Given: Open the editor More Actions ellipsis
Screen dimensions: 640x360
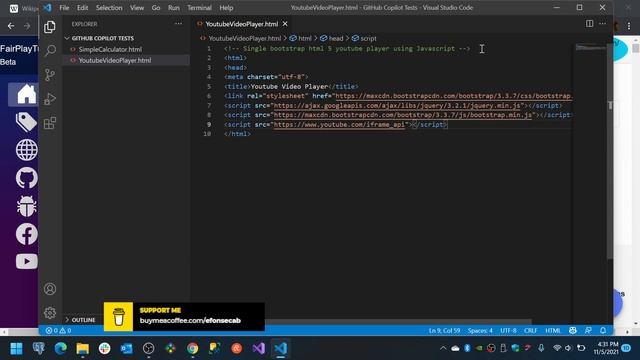Looking at the screenshot, I should point(602,24).
